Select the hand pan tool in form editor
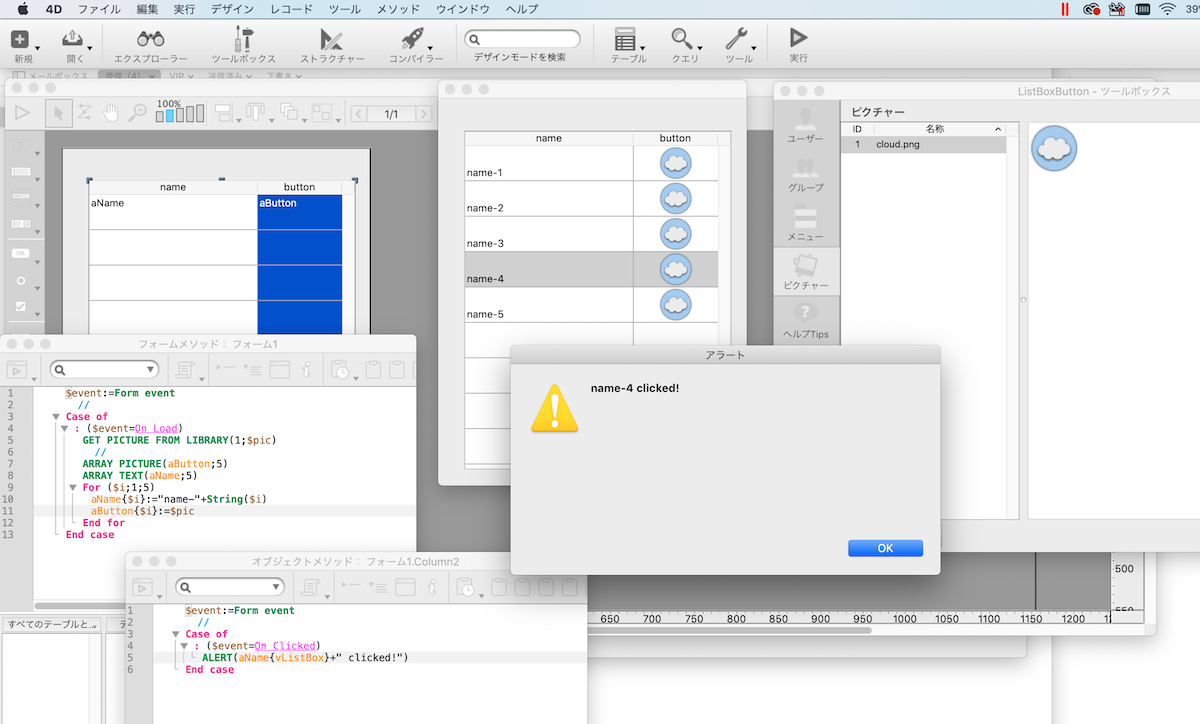The width and height of the screenshot is (1200, 724). point(111,113)
